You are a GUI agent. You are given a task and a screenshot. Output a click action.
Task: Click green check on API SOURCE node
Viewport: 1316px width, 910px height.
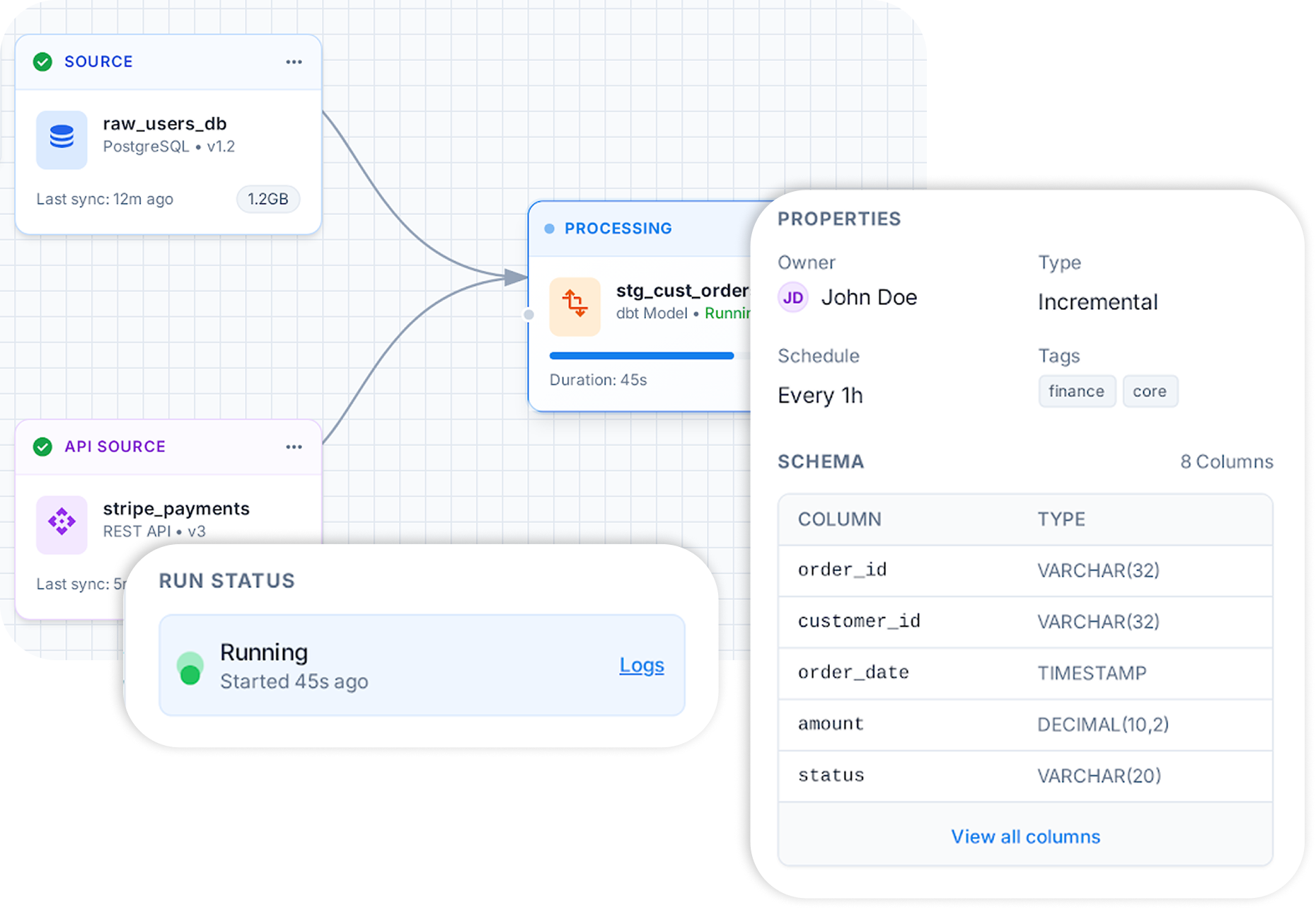pyautogui.click(x=42, y=447)
